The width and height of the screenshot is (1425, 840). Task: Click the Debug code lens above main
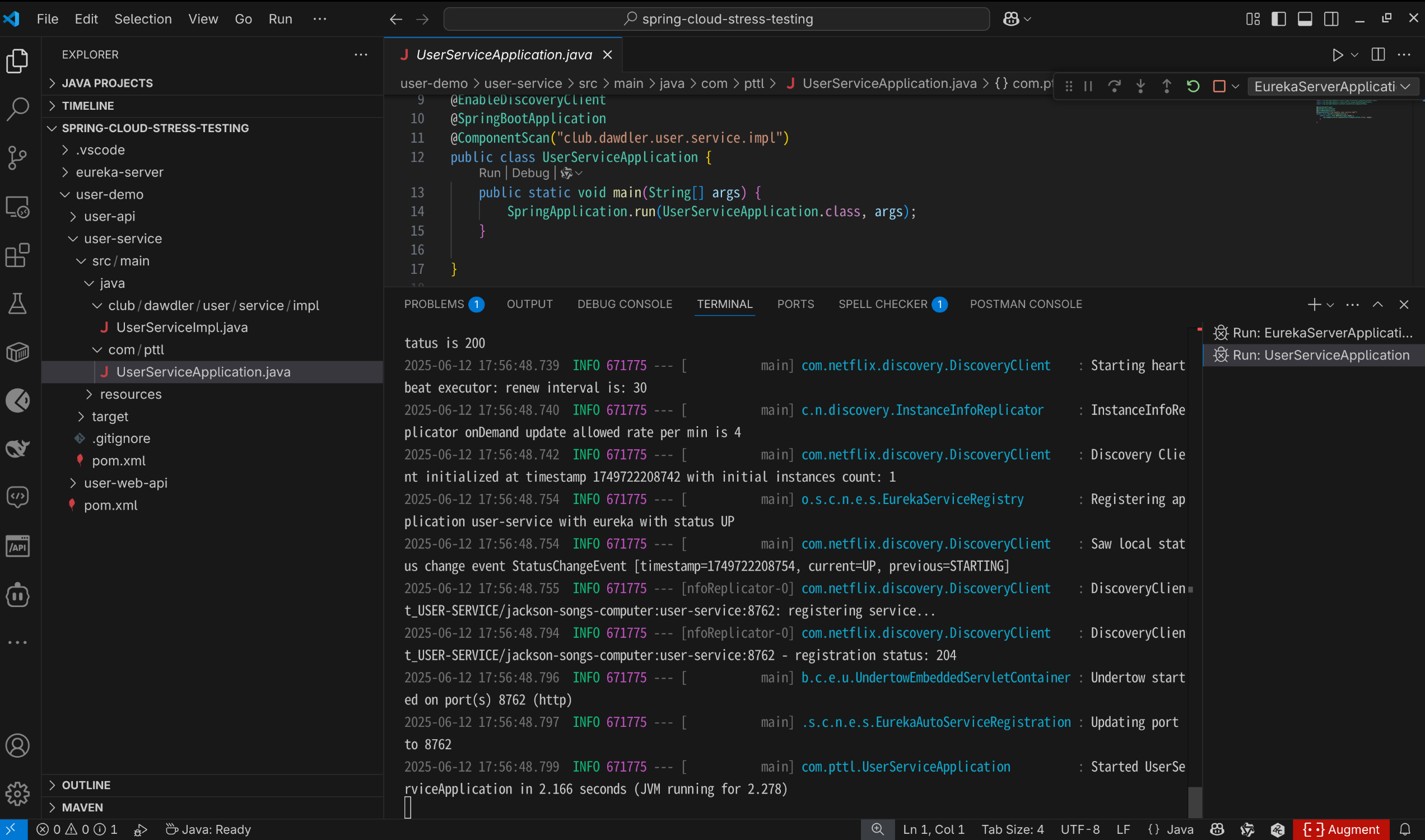click(530, 173)
